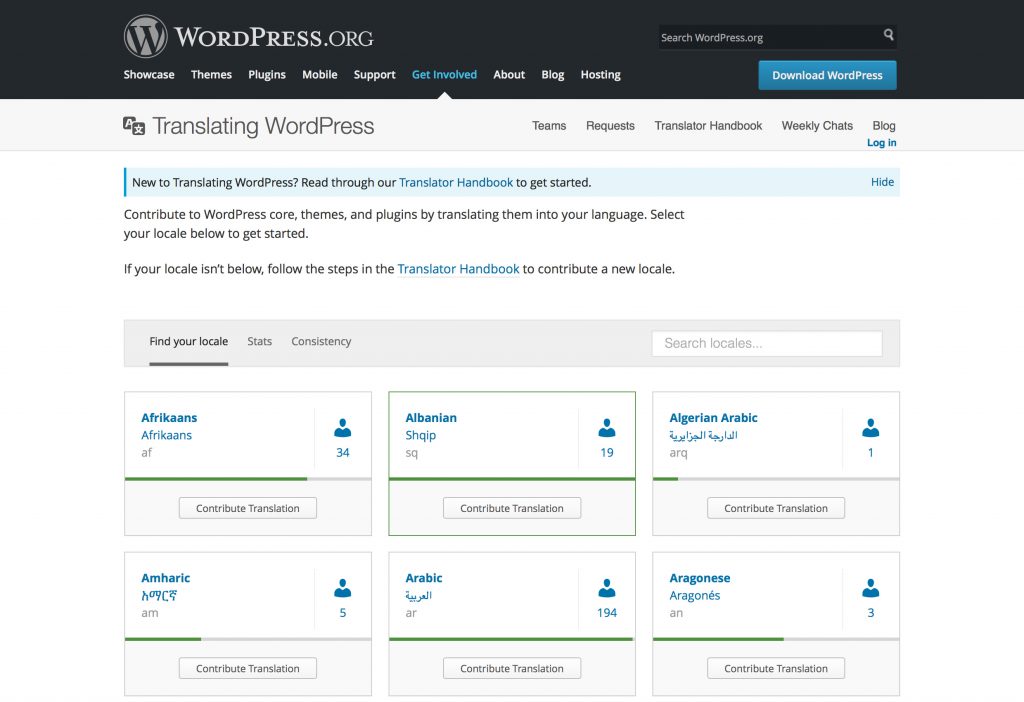Select the Find your locale tab
This screenshot has height=702, width=1024.
coord(189,341)
